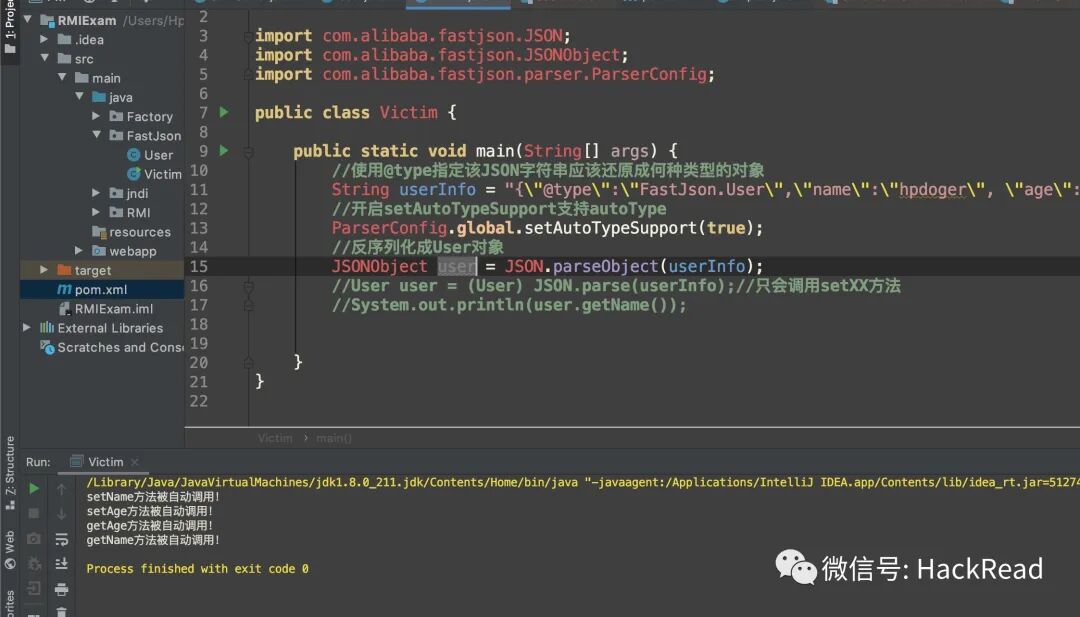Toggle the scroll-to-end icon in the Run panel

coord(61,563)
